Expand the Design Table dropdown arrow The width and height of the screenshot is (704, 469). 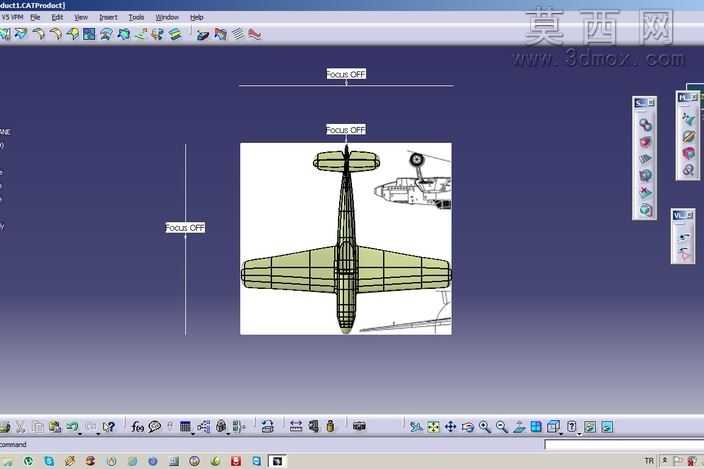[193, 434]
